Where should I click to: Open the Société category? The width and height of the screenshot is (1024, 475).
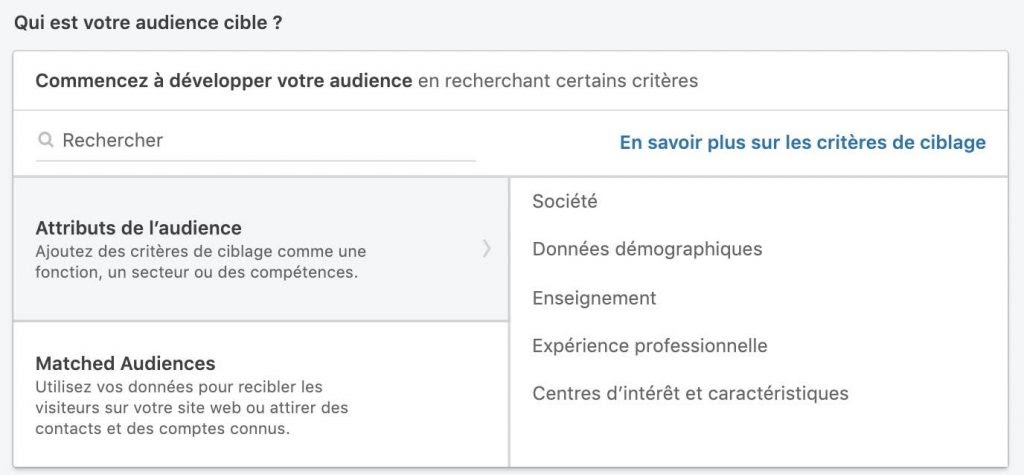564,201
